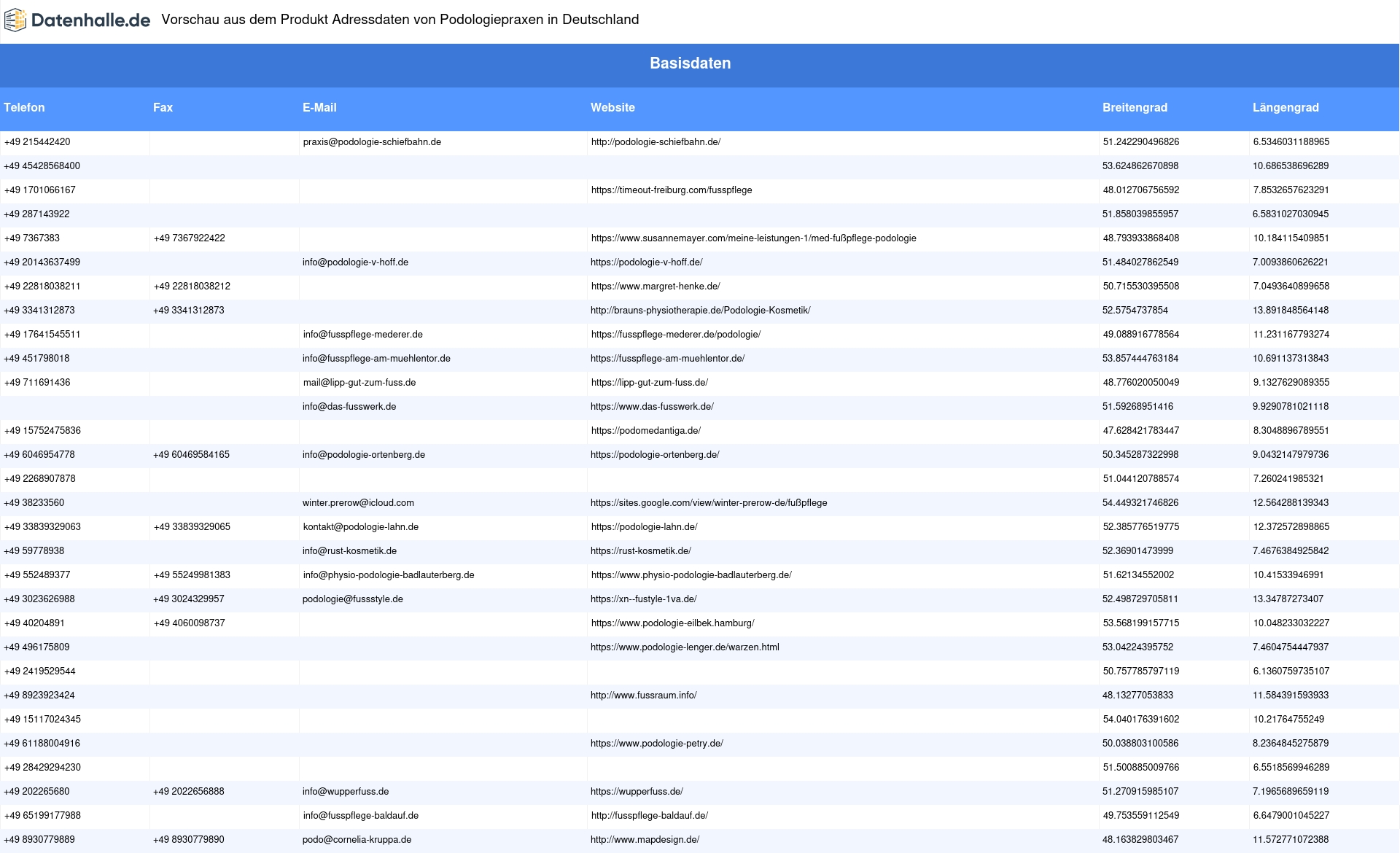
Task: Select email winter.prerow@icloud.com
Action: [358, 503]
